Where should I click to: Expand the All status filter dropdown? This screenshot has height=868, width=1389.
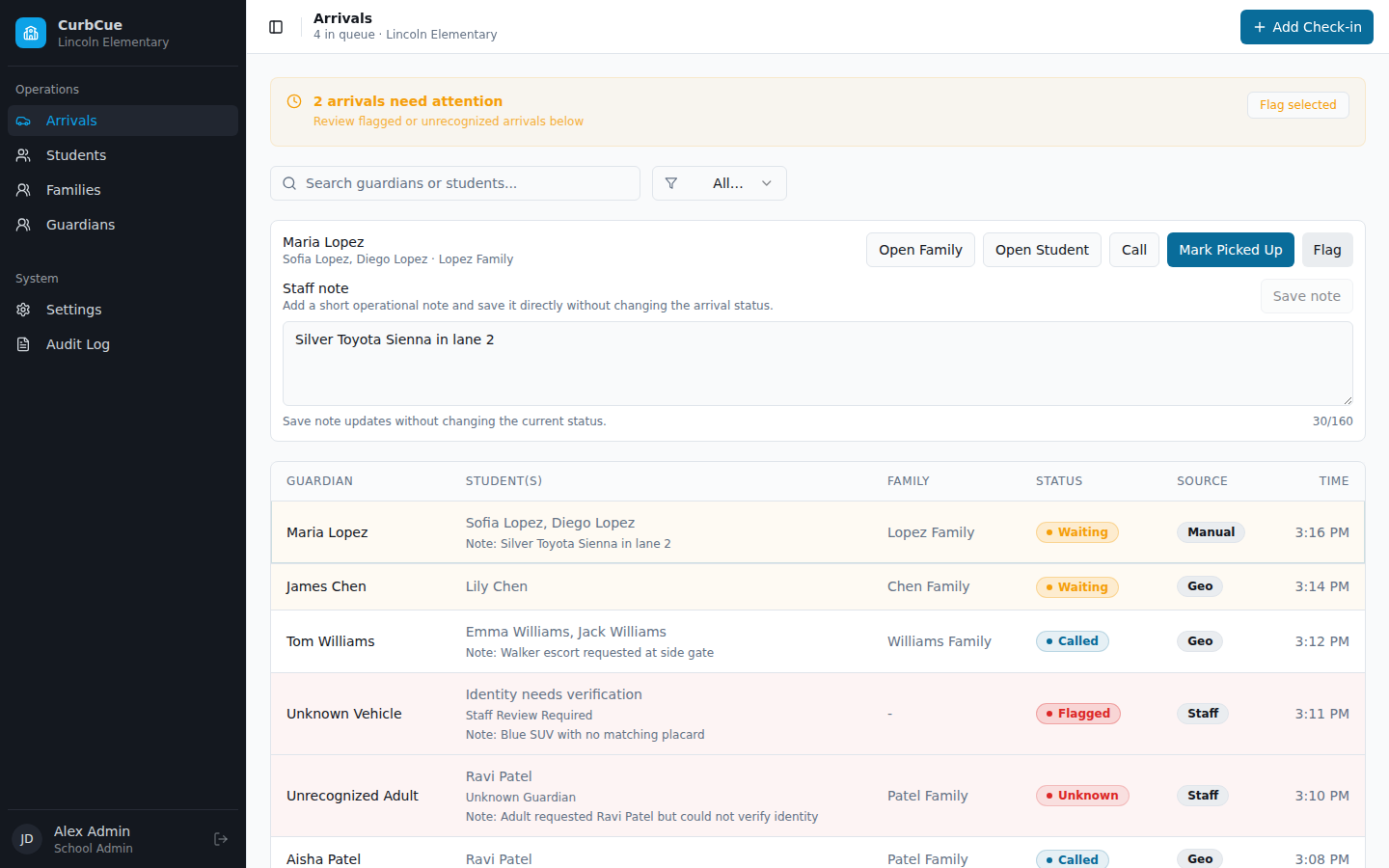click(720, 183)
